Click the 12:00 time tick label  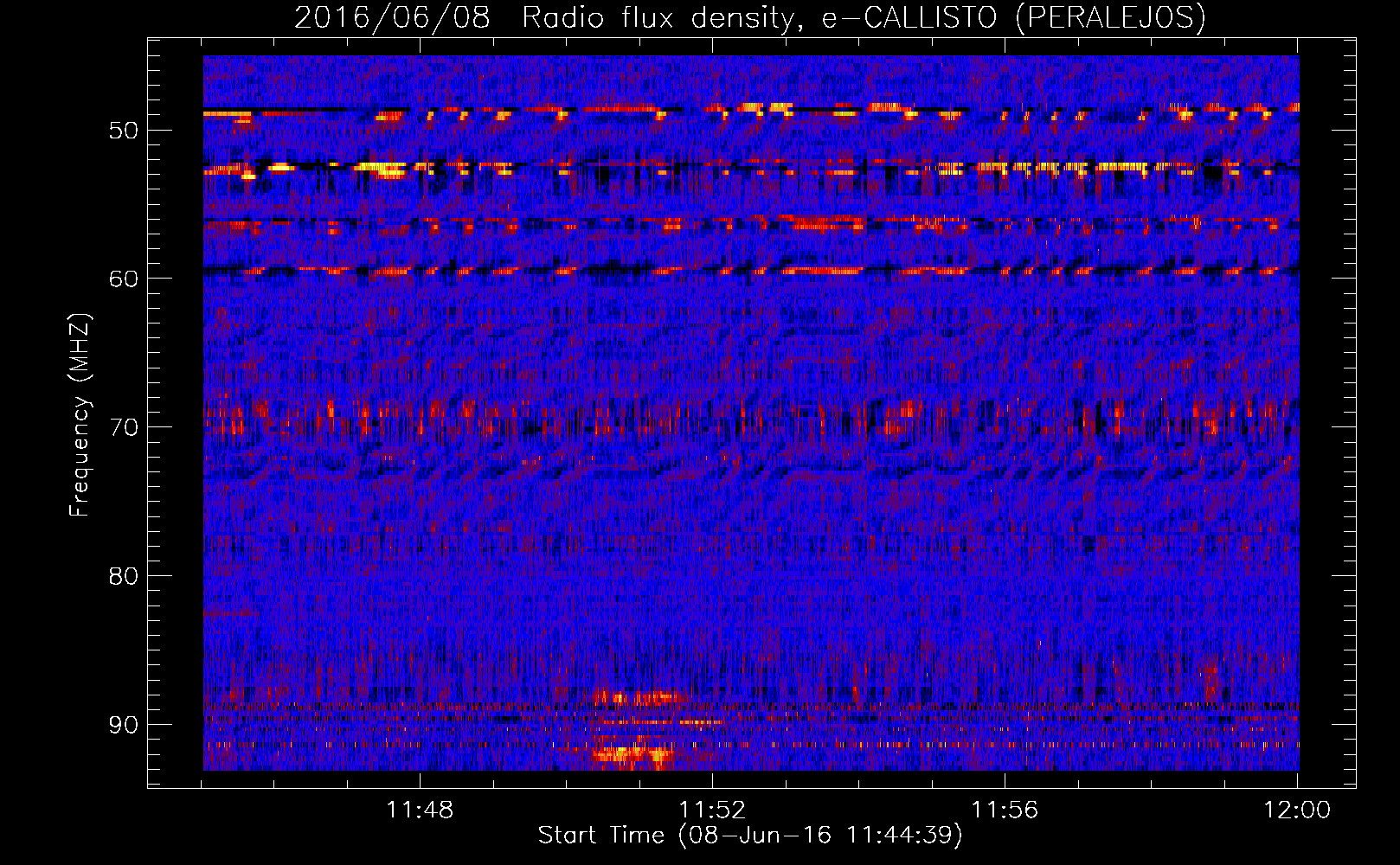pos(1297,811)
